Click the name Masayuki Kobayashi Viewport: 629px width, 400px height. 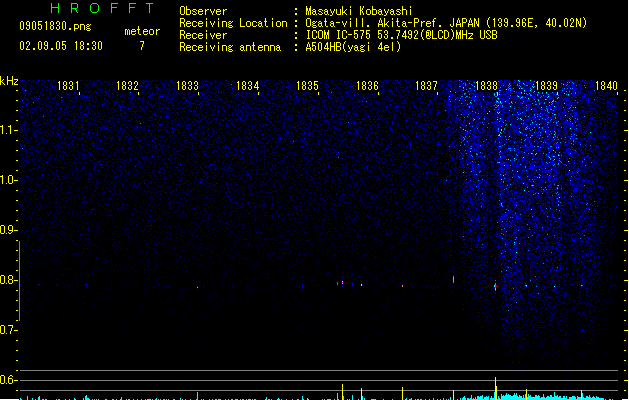tap(359, 11)
